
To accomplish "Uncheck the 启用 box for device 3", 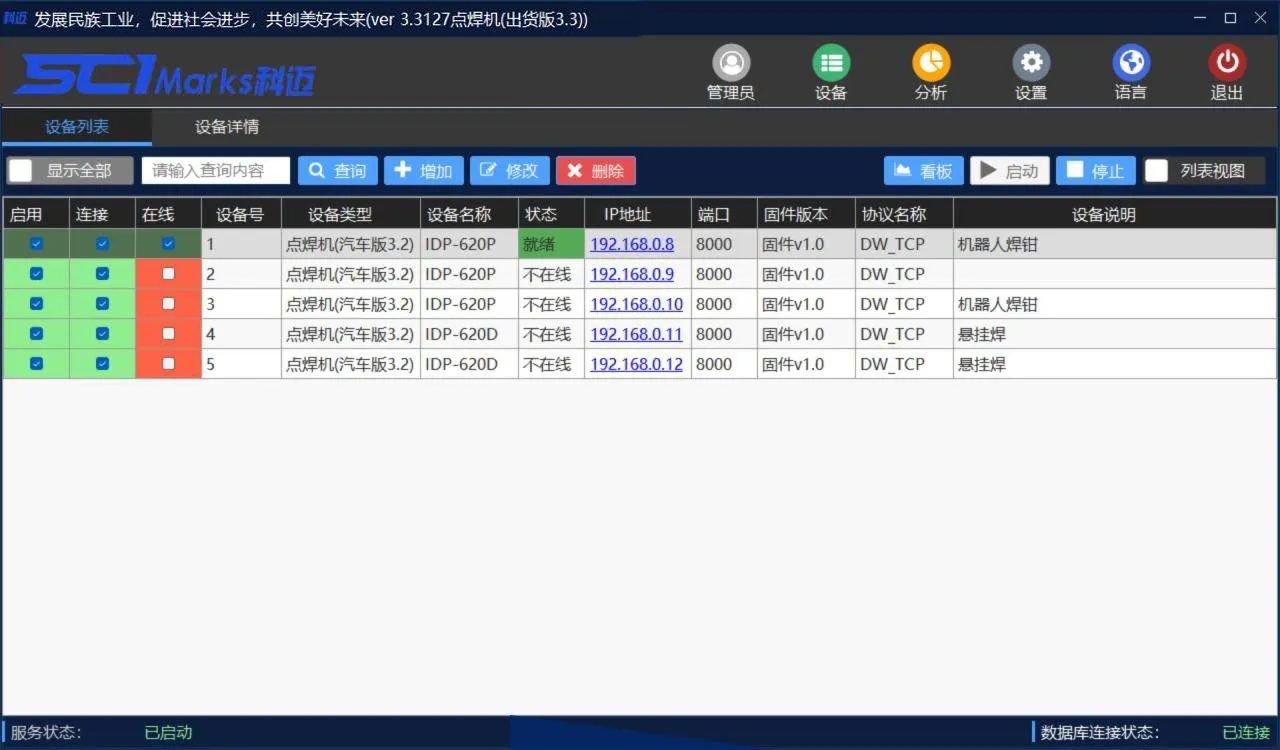I will pos(36,304).
